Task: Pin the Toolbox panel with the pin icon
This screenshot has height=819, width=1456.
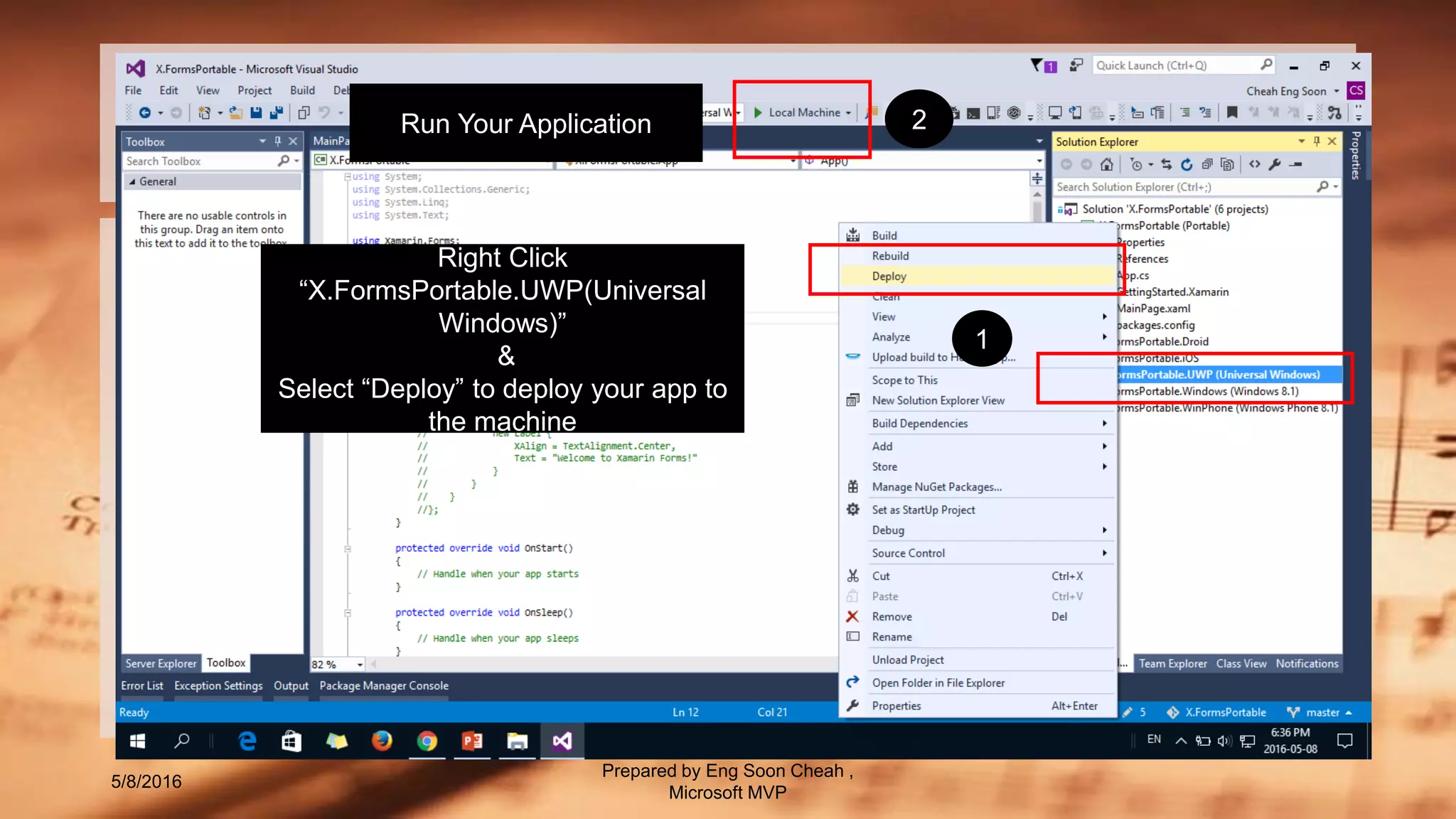Action: [278, 141]
